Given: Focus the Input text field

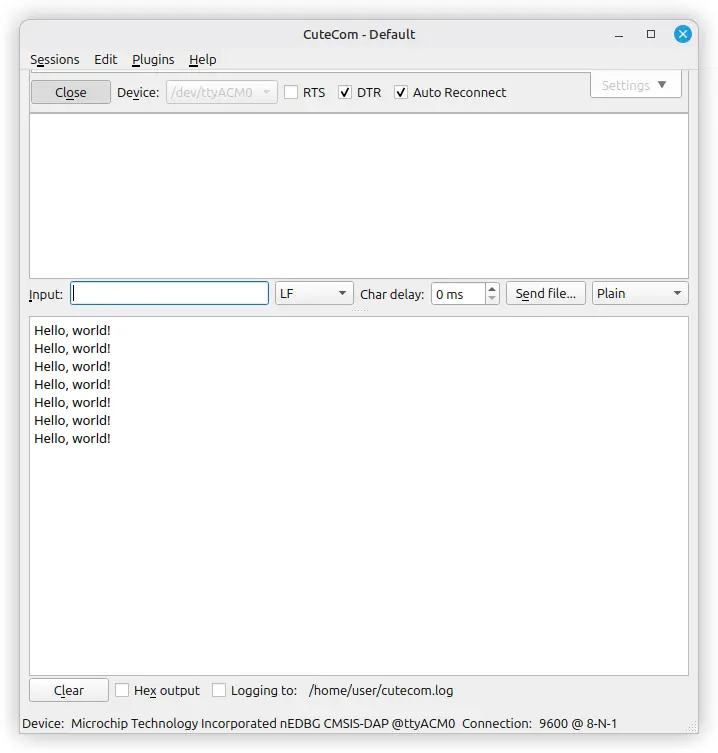Looking at the screenshot, I should 170,293.
